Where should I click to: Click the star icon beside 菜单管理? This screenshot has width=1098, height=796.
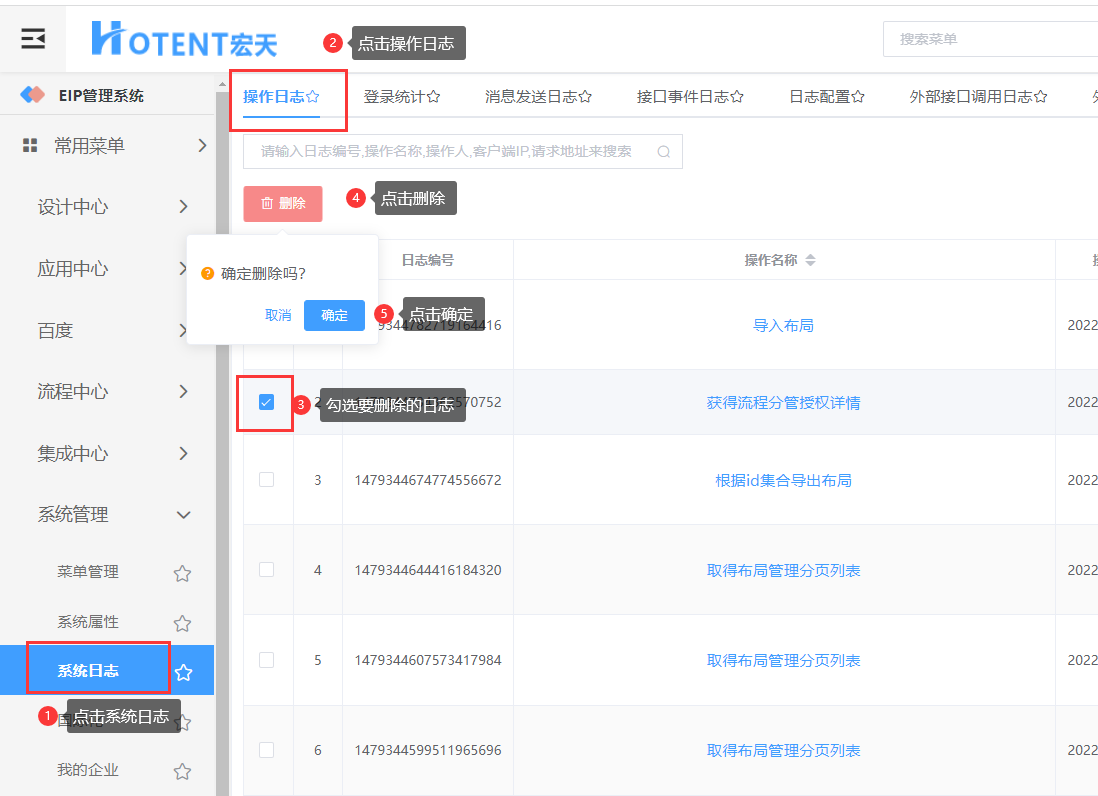(182, 573)
